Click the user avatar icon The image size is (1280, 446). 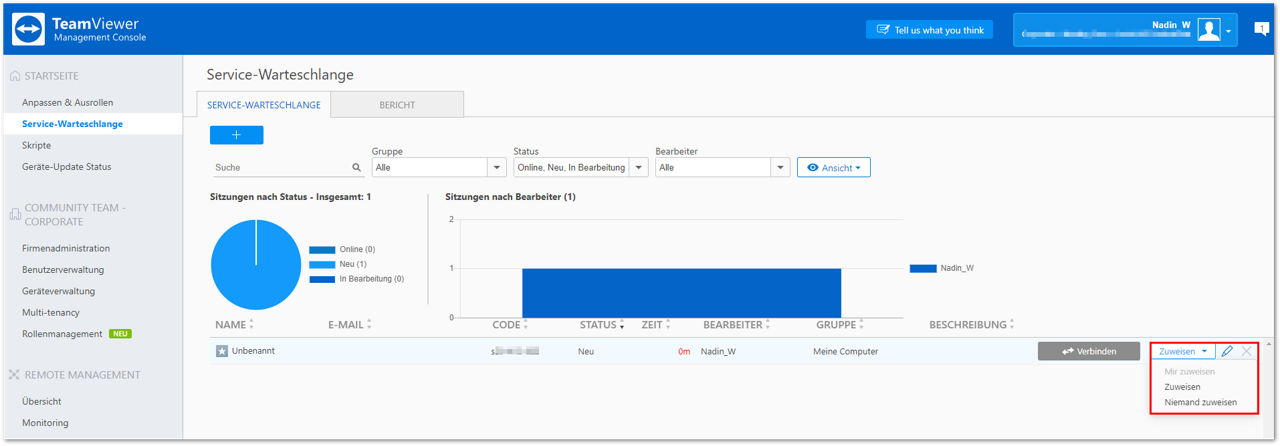click(x=1209, y=30)
